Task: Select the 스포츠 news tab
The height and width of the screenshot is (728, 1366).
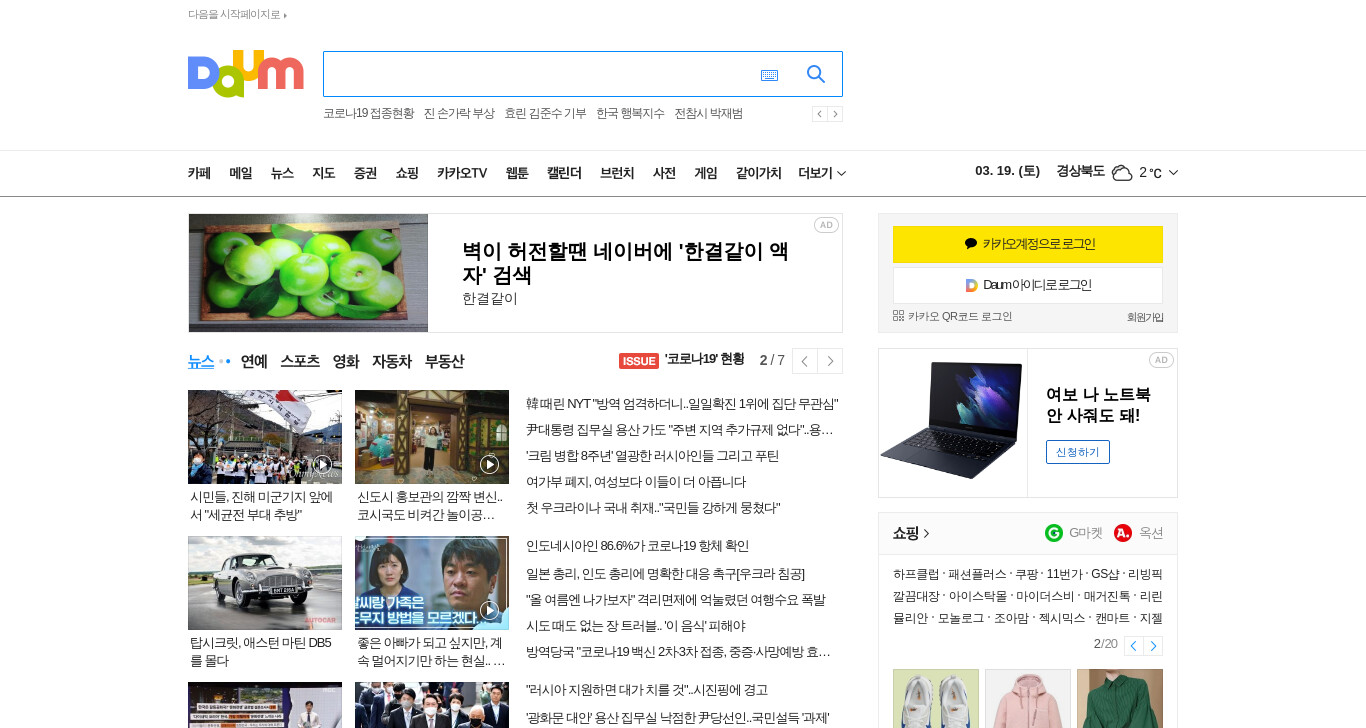Action: pyautogui.click(x=300, y=361)
